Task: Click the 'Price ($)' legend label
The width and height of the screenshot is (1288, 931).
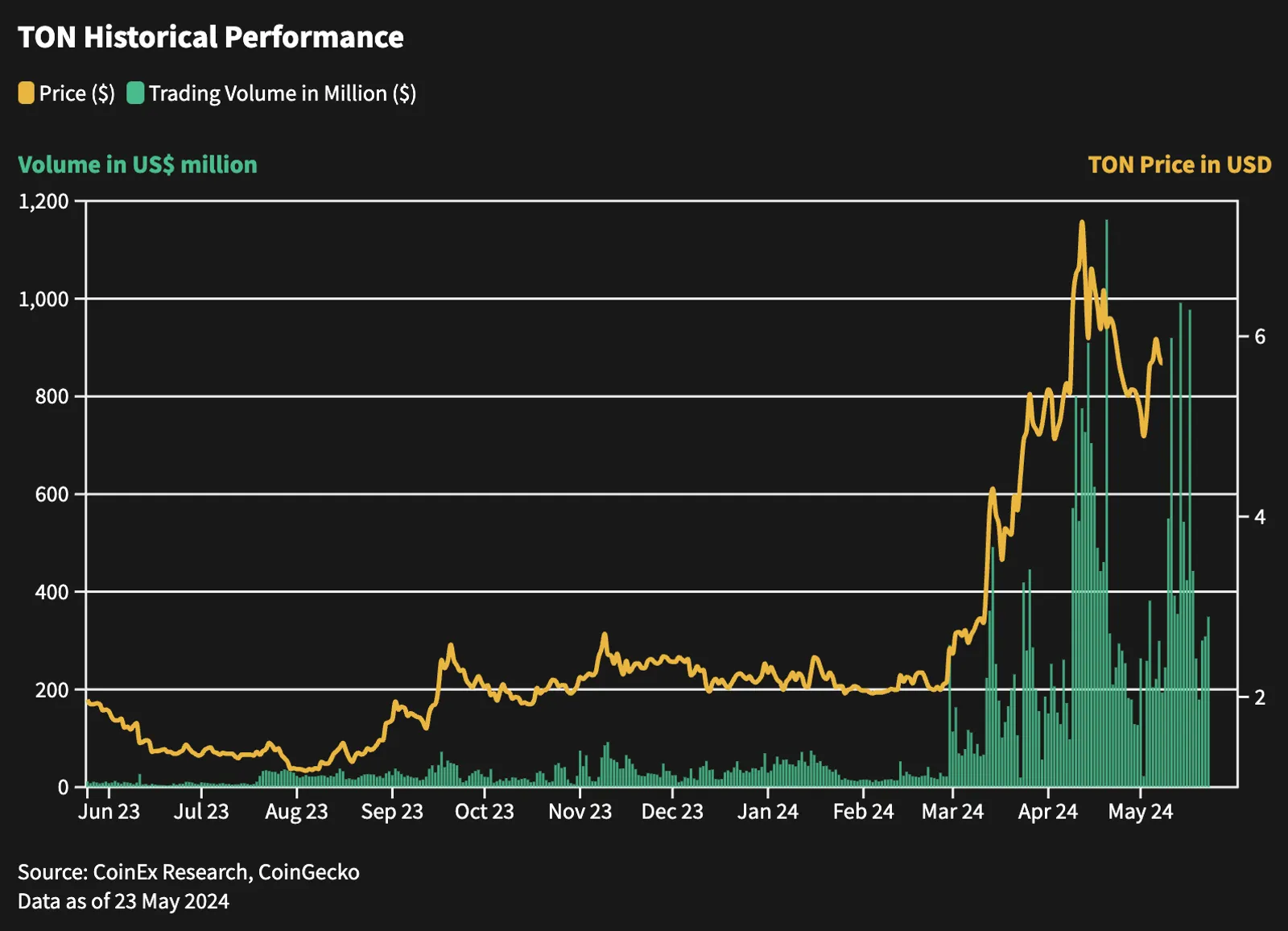Action: click(77, 93)
